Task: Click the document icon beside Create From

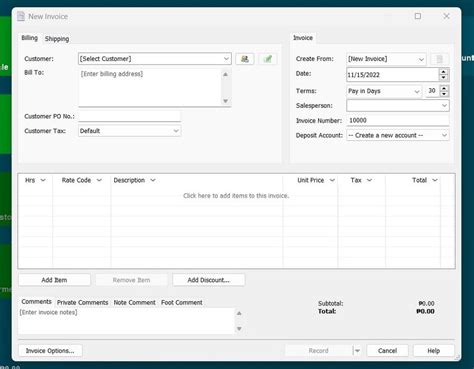Action: (x=439, y=59)
